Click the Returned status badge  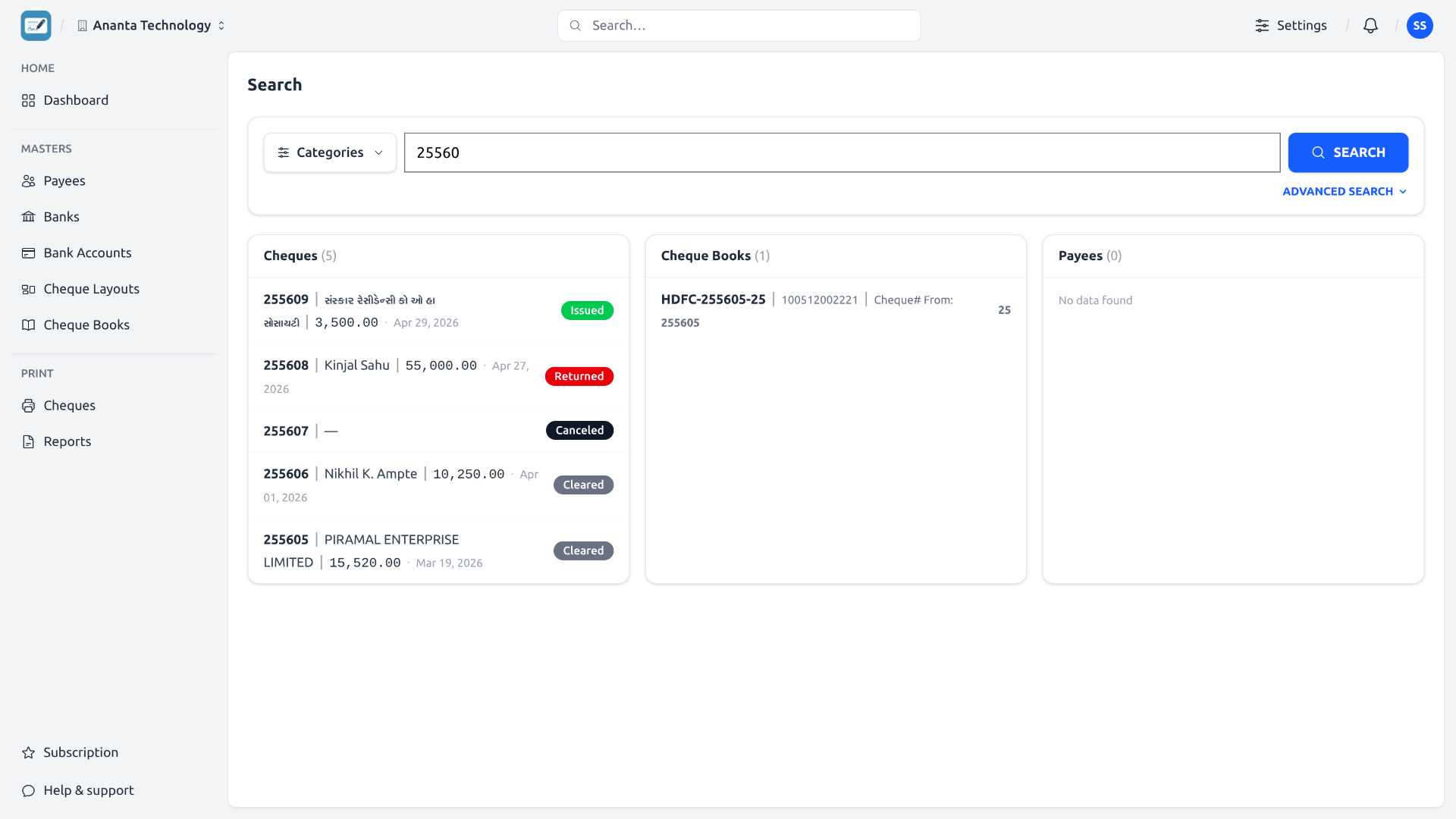[579, 376]
